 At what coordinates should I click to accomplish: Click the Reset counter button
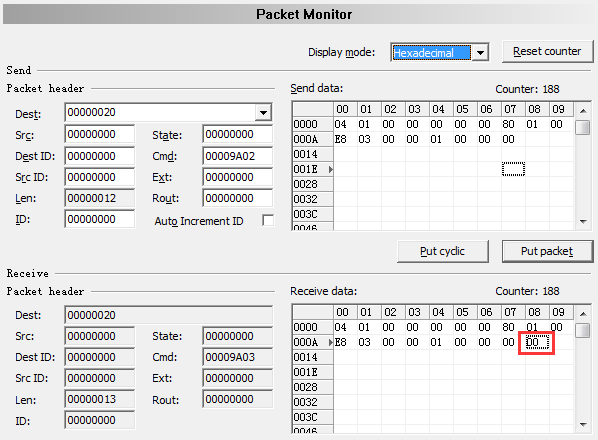click(547, 51)
